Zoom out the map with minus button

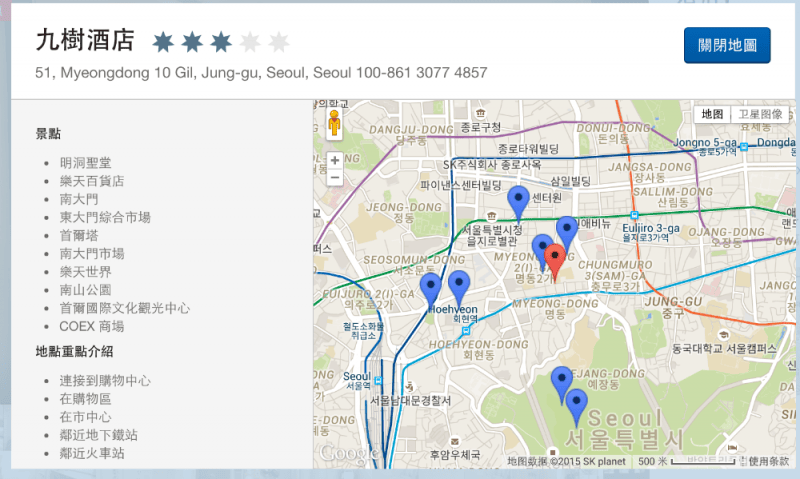[335, 178]
